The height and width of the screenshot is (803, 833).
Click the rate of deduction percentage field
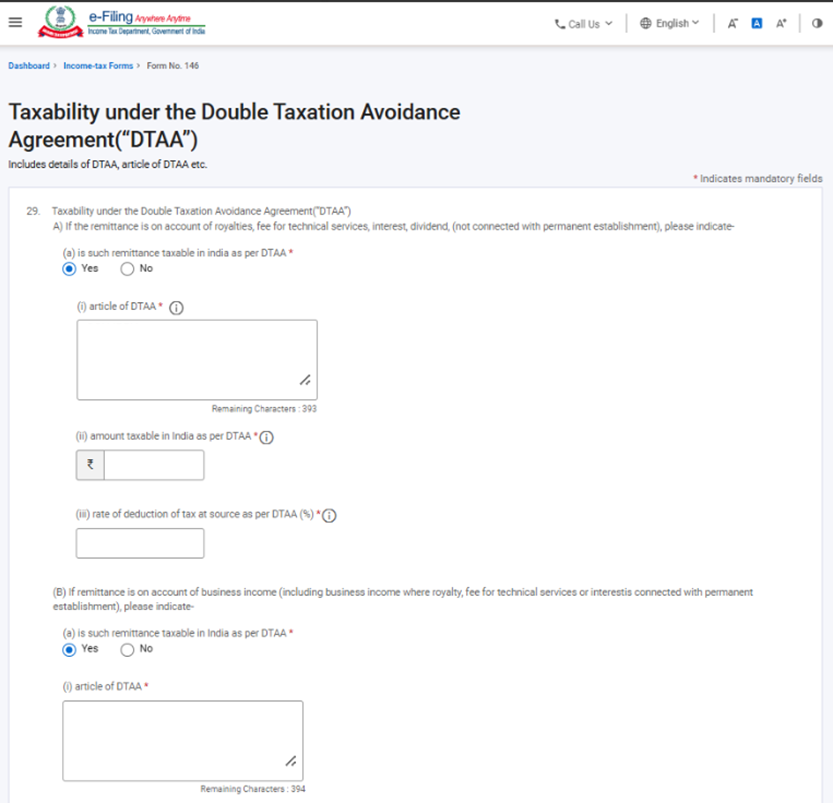pyautogui.click(x=140, y=543)
